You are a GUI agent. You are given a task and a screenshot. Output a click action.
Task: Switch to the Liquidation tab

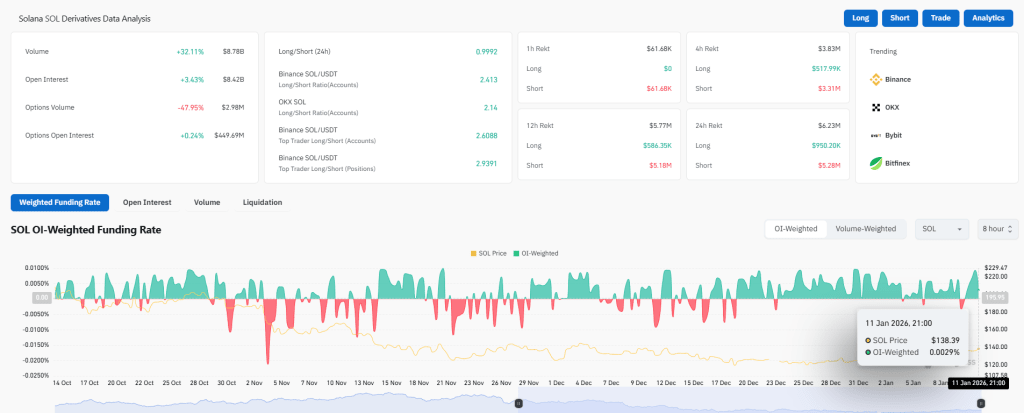[263, 203]
